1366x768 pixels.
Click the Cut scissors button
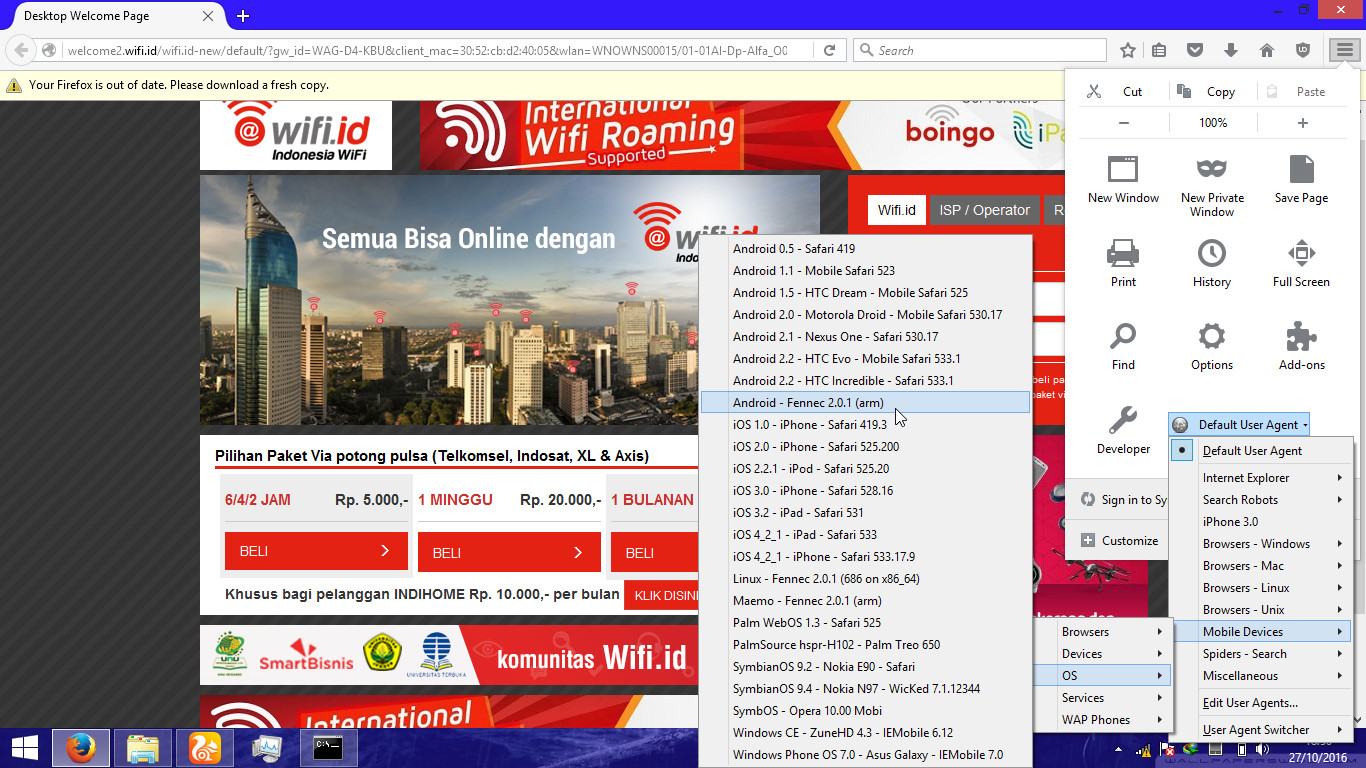click(x=1114, y=91)
